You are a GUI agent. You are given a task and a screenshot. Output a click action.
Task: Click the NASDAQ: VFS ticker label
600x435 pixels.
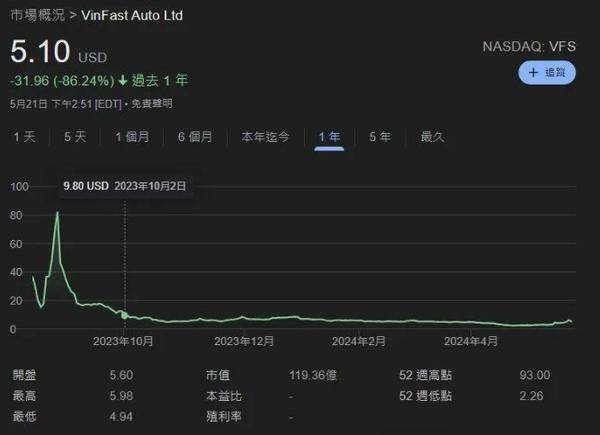(529, 46)
